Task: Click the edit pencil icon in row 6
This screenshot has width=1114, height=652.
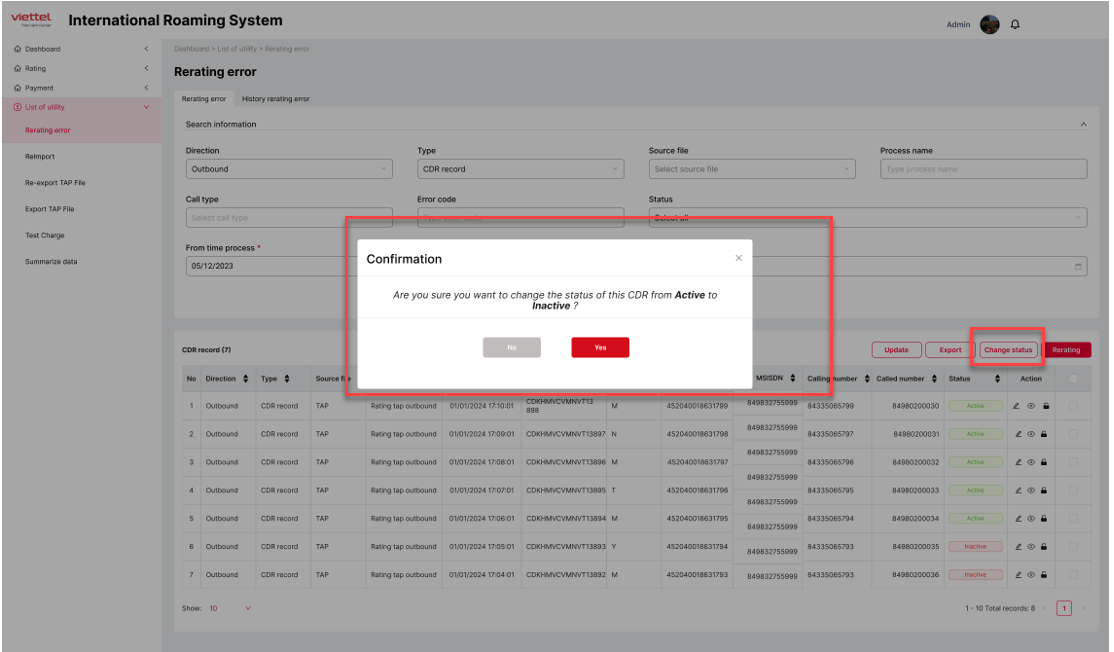Action: coord(1017,546)
